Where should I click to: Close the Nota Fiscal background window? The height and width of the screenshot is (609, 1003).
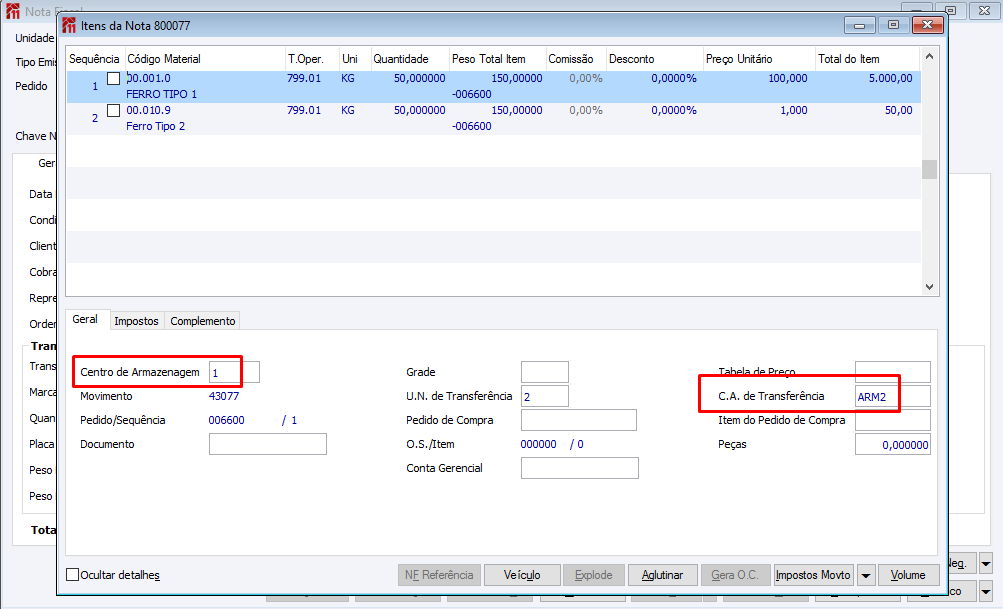pos(984,10)
